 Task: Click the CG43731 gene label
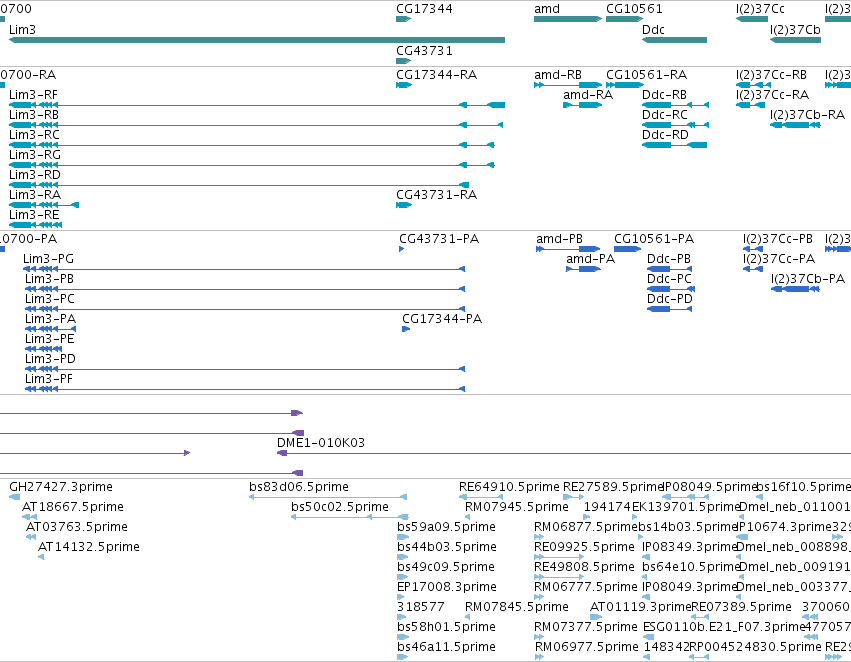pyautogui.click(x=424, y=50)
